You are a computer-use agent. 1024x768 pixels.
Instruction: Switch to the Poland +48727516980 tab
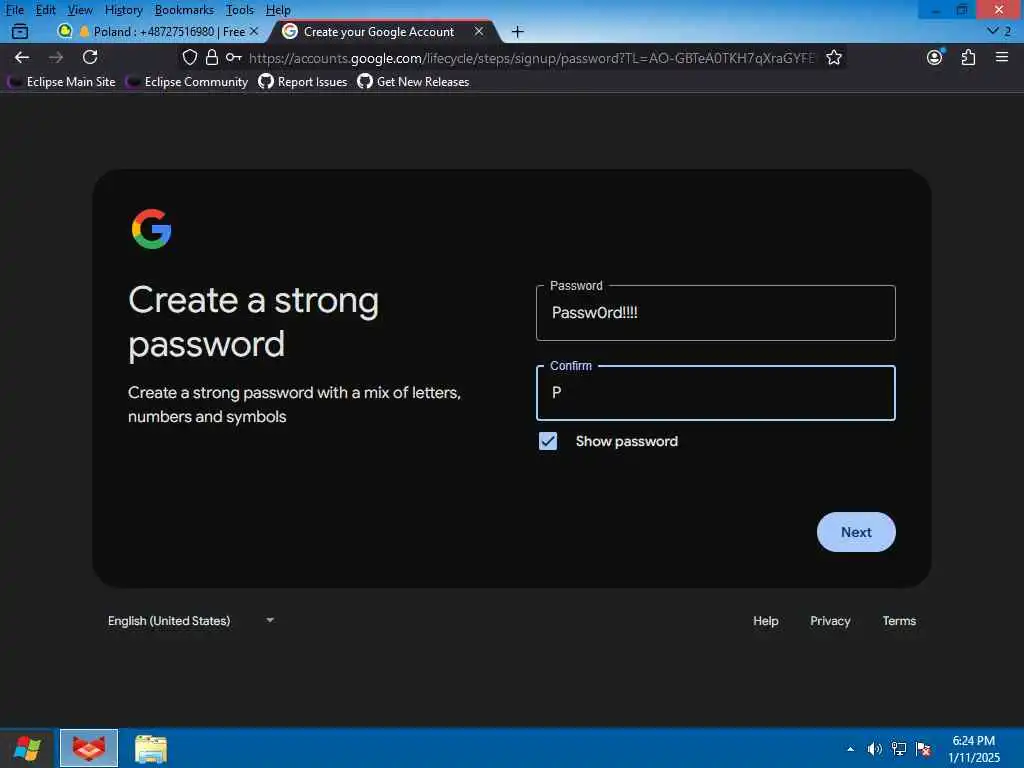pos(157,31)
